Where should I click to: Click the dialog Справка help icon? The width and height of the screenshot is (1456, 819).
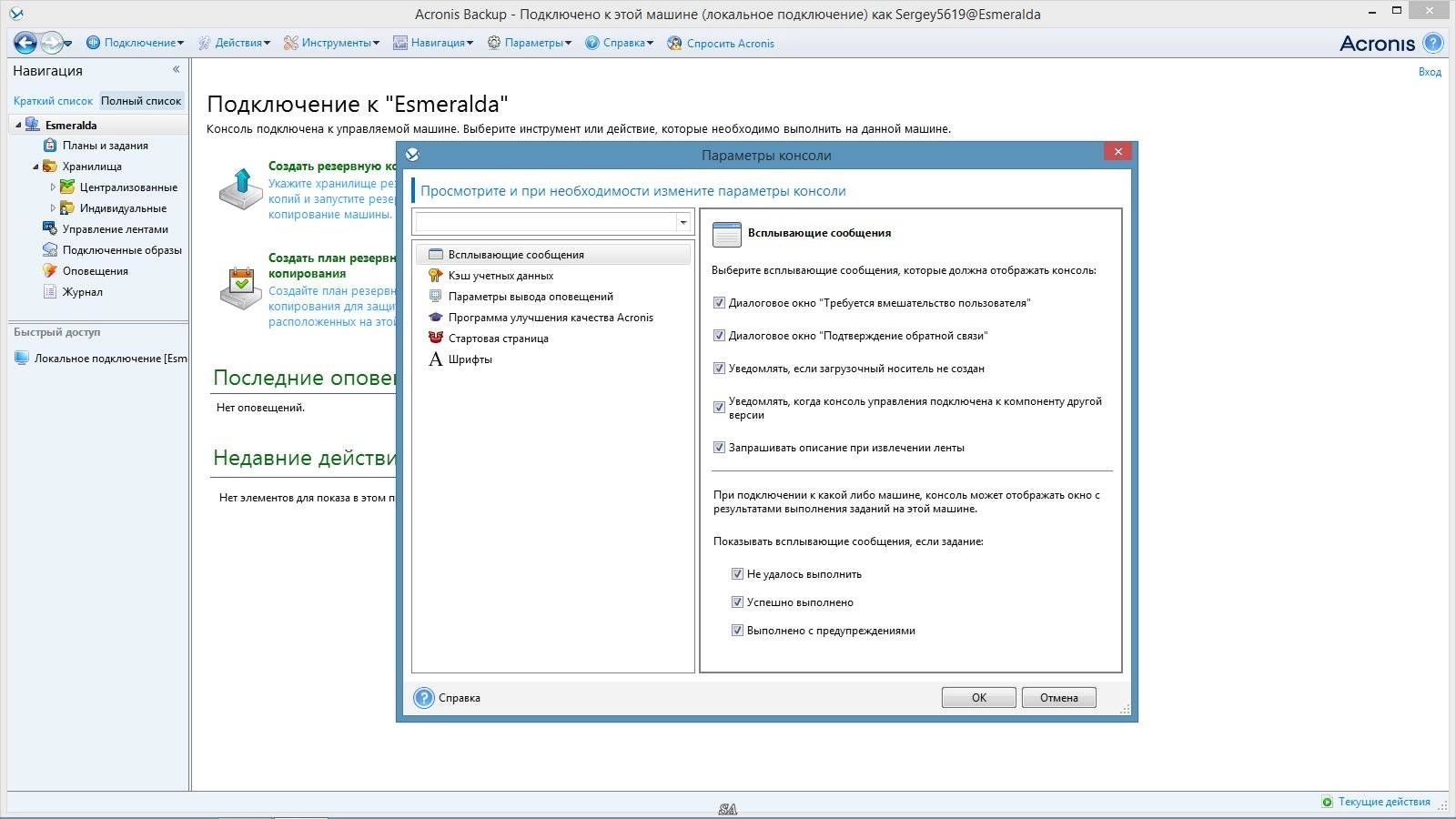[x=424, y=698]
